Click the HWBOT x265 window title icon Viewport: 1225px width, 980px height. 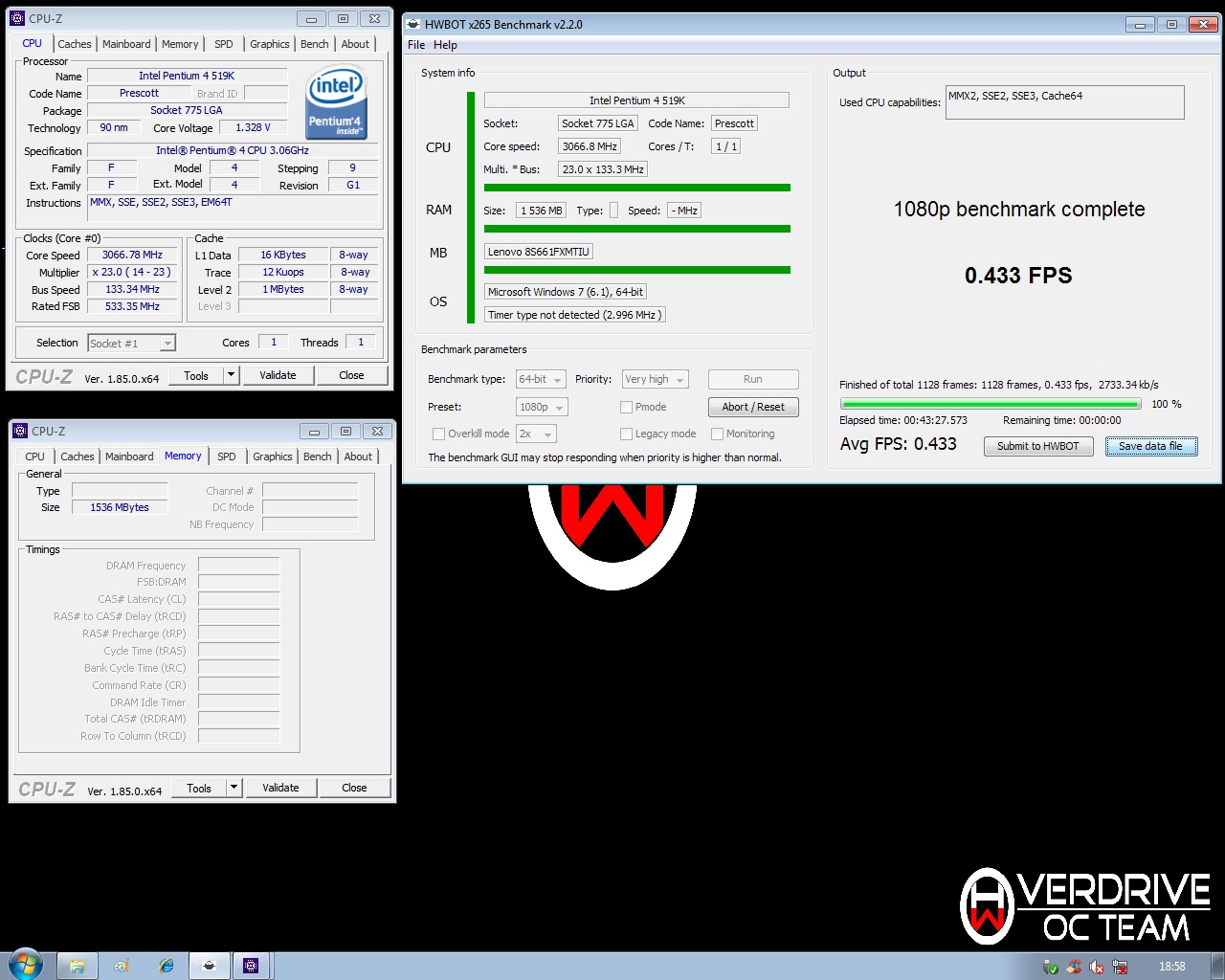click(x=413, y=24)
